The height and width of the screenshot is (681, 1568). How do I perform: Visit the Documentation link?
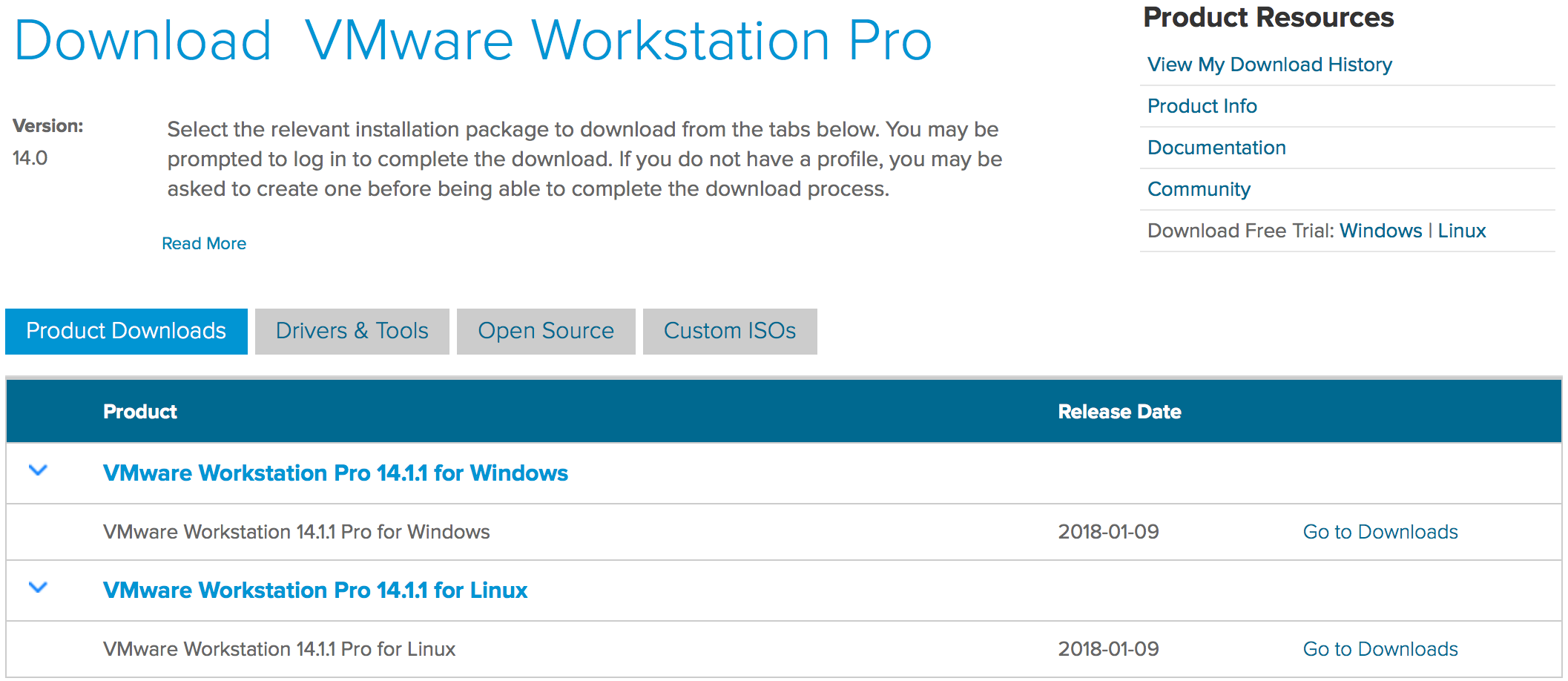(x=1216, y=148)
